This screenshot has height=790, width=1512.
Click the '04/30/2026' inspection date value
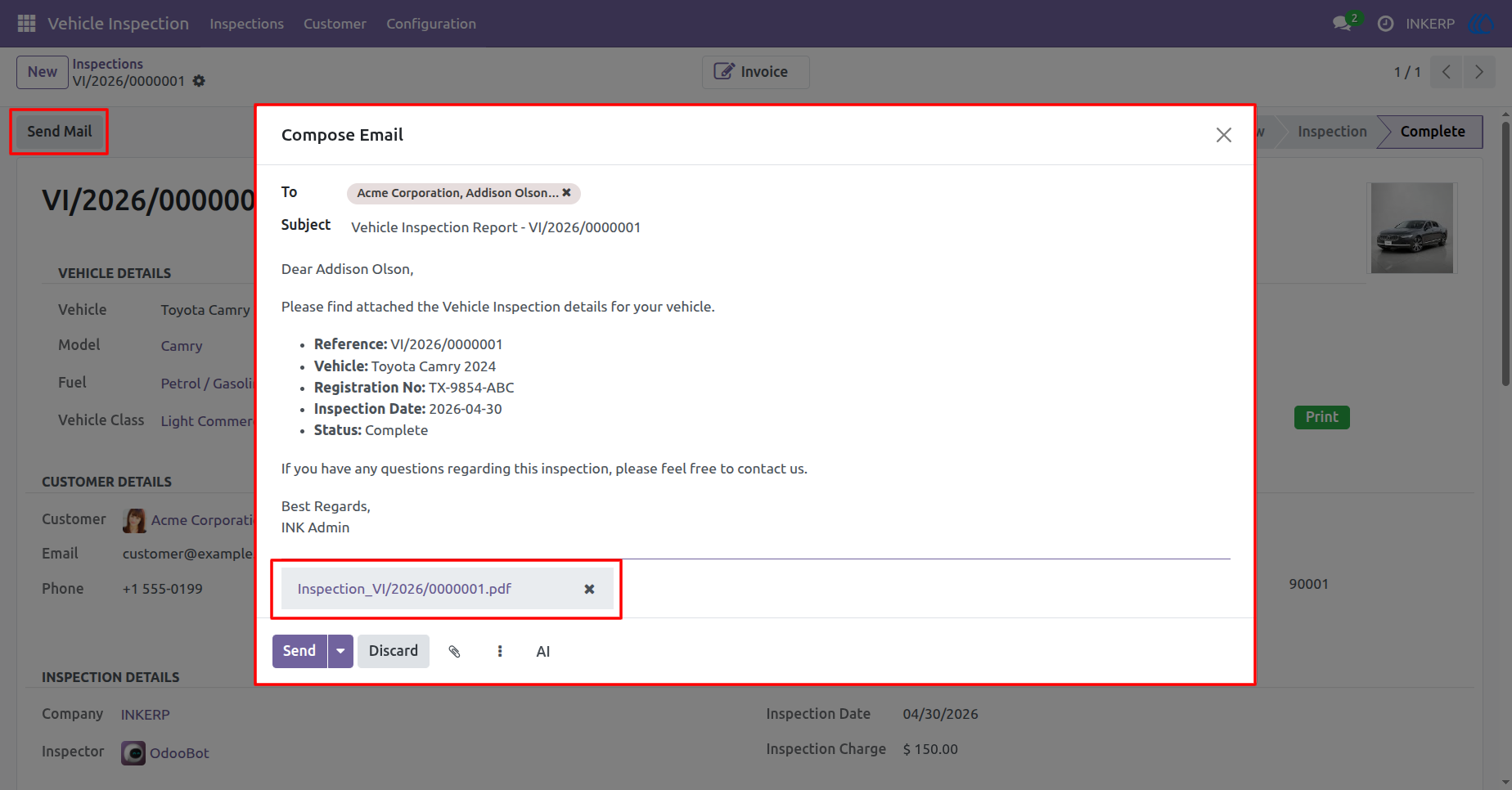coord(940,714)
